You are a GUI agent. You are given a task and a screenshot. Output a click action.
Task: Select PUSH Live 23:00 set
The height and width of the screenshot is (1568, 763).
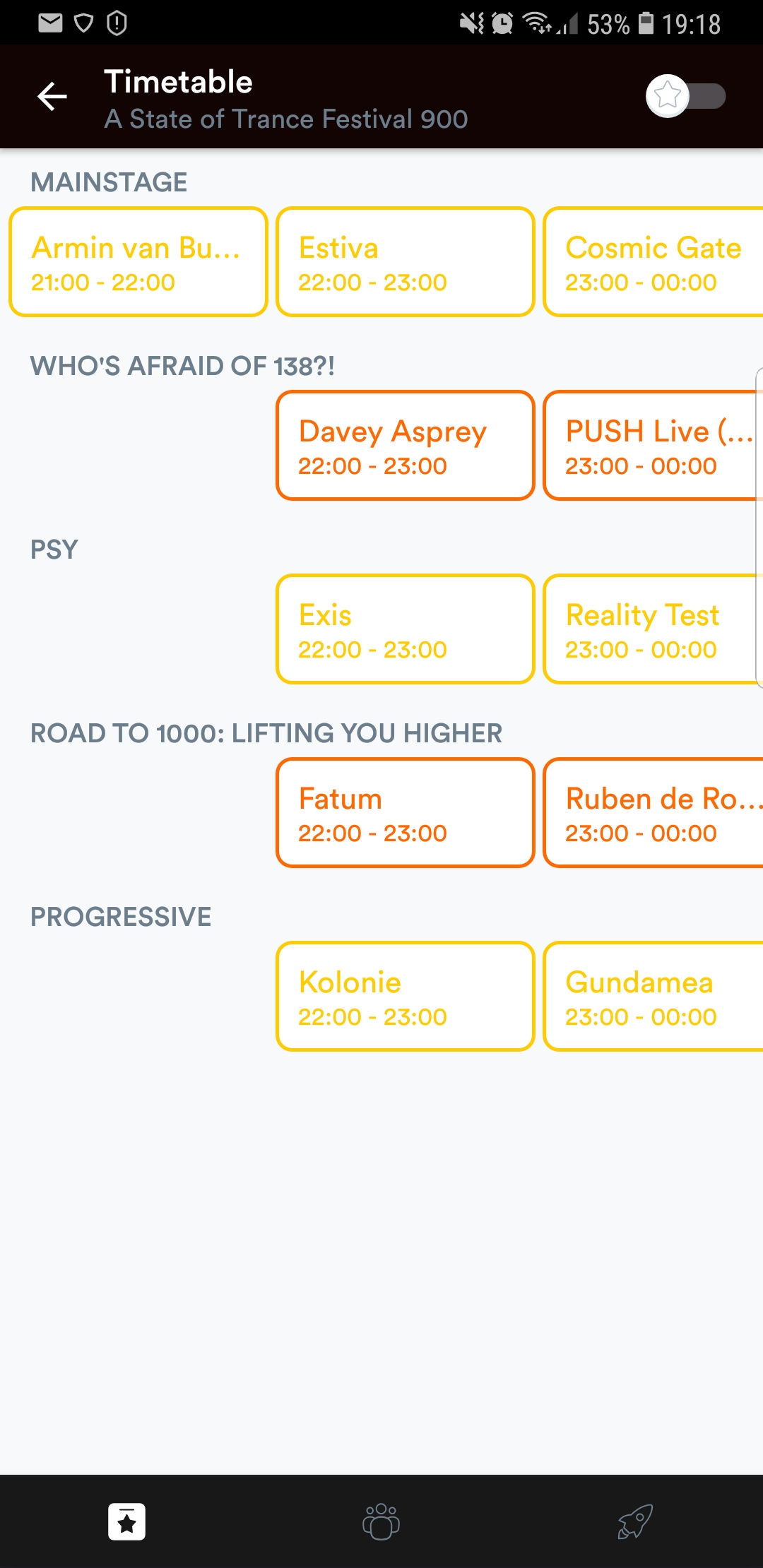(x=653, y=446)
